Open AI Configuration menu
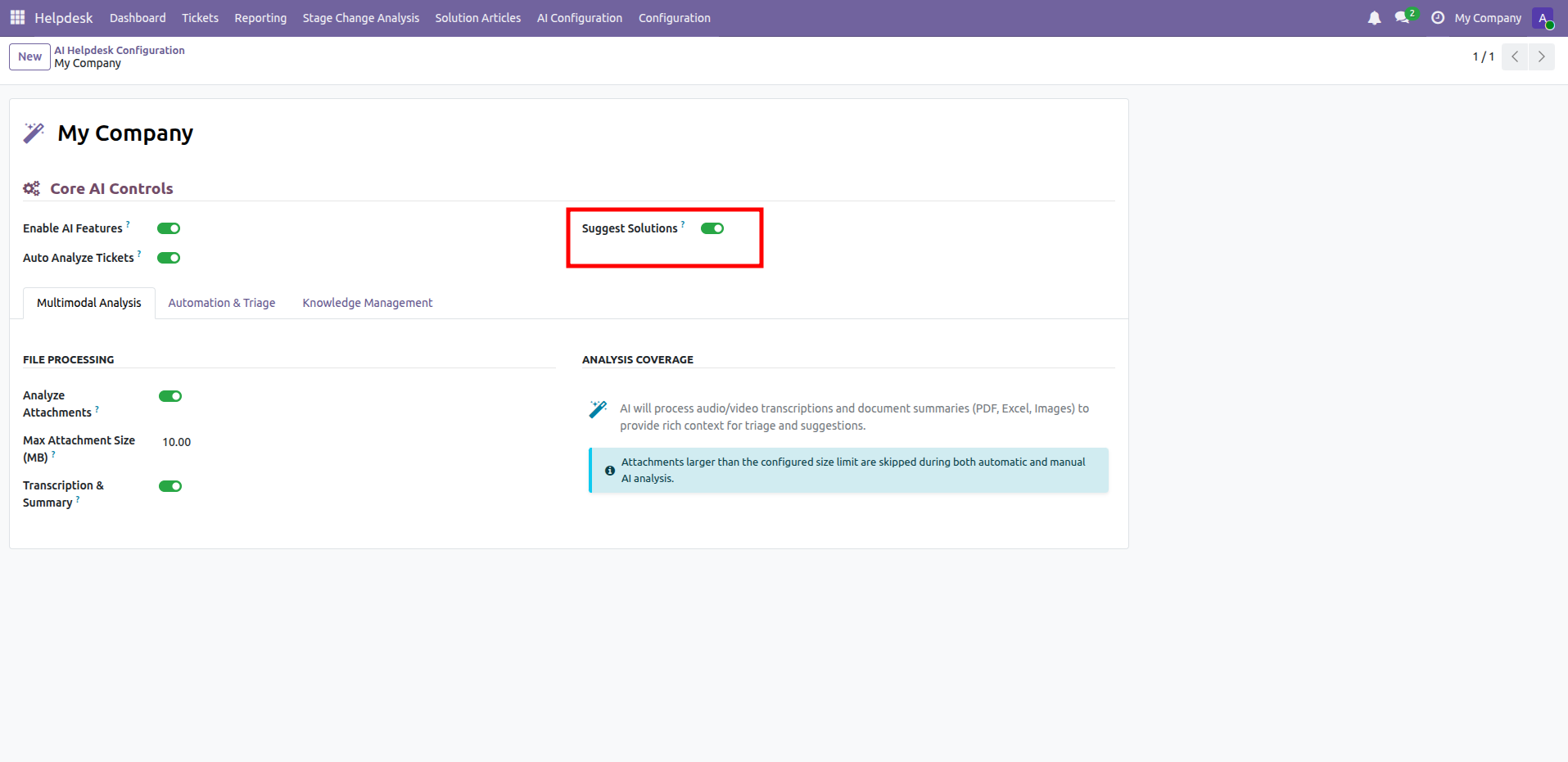 (x=580, y=18)
